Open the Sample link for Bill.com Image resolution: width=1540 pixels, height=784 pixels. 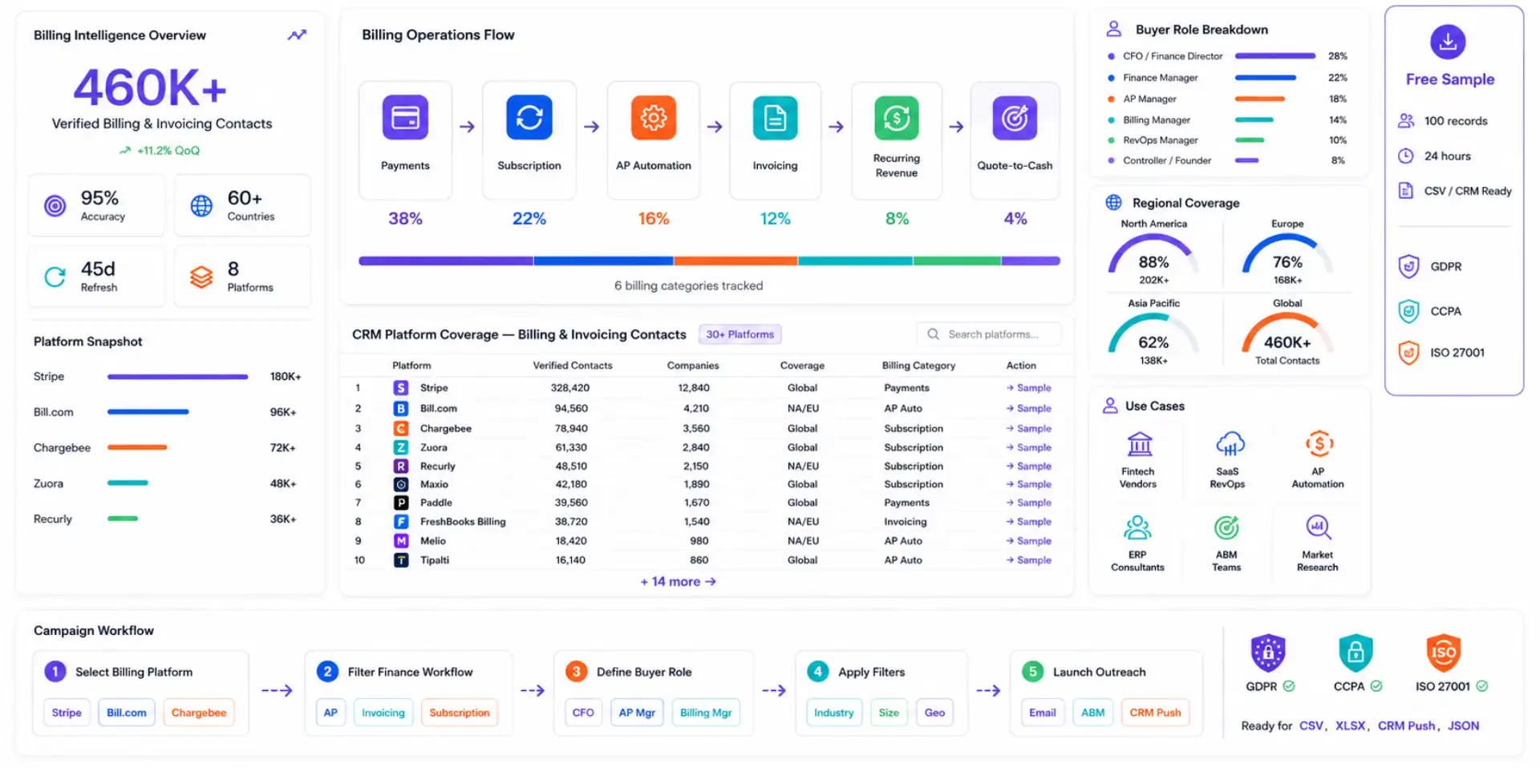[1029, 409]
